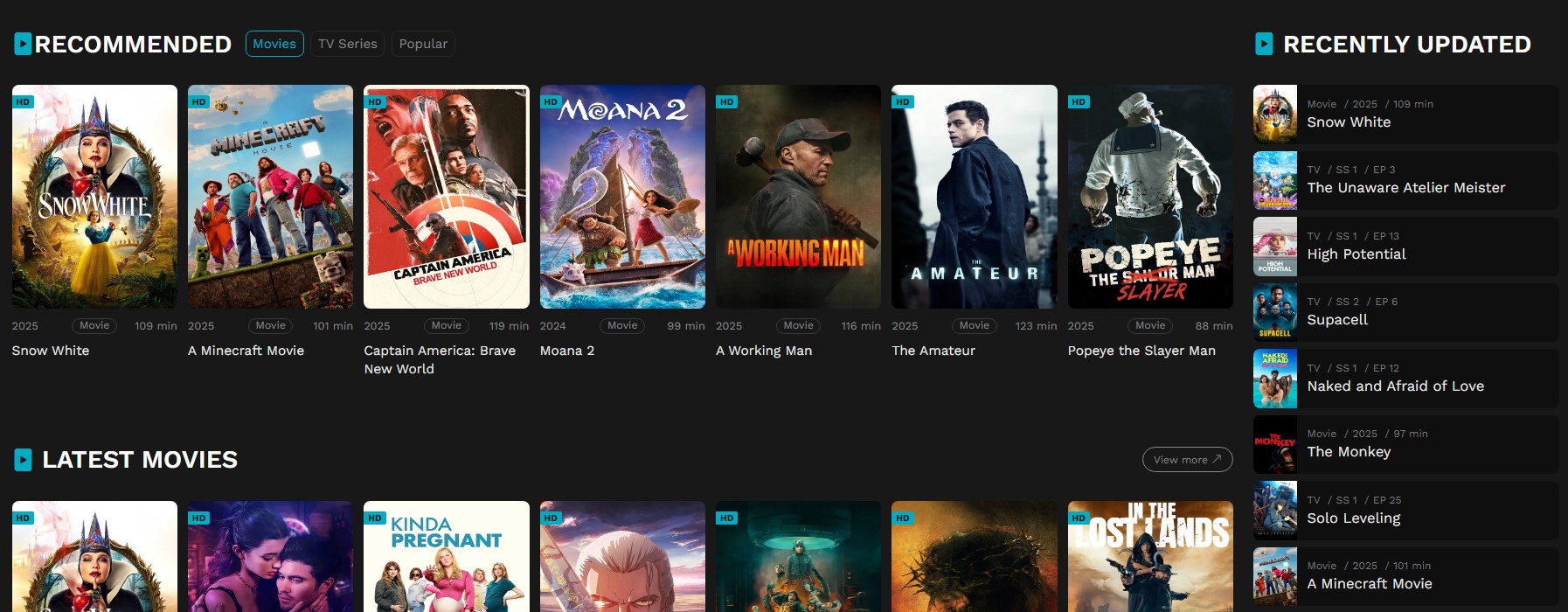Screen dimensions: 1568x612
Task: Click the RECOMMENDED heading text
Action: click(x=133, y=44)
